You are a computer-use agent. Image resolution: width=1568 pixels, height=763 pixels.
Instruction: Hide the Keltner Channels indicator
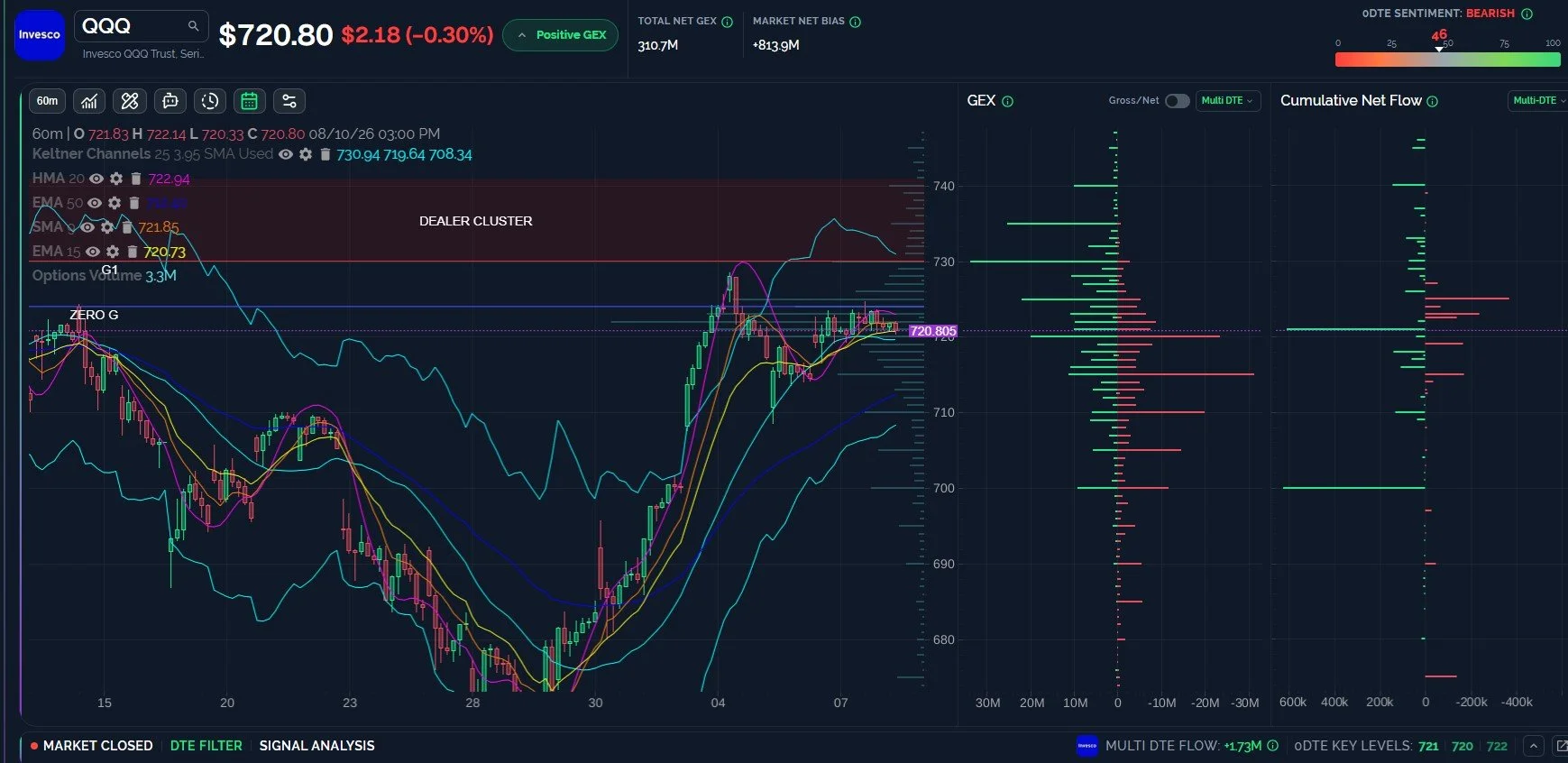(286, 154)
